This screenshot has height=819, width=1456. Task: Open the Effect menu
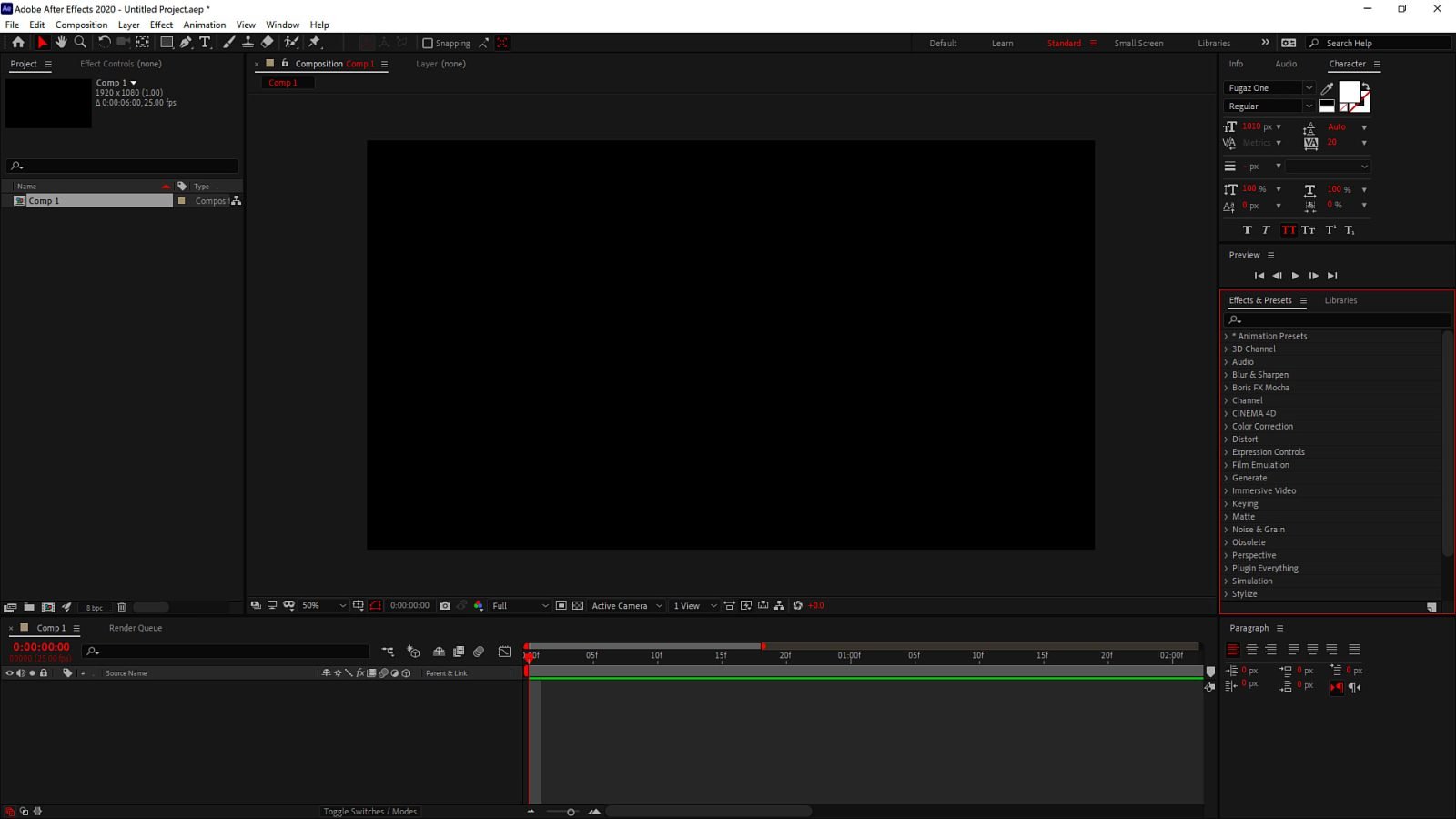click(x=161, y=25)
